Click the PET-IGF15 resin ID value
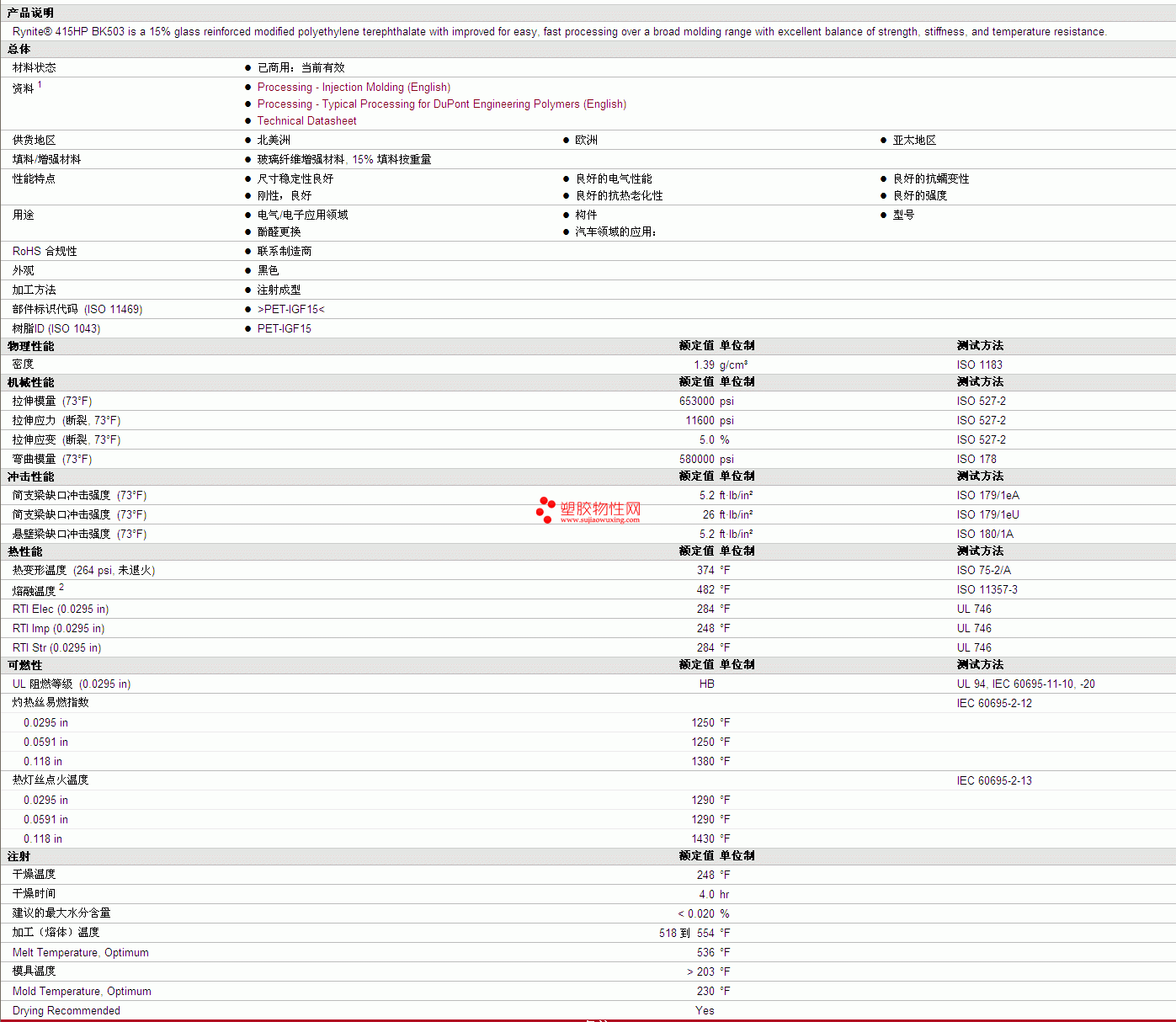 pyautogui.click(x=285, y=329)
